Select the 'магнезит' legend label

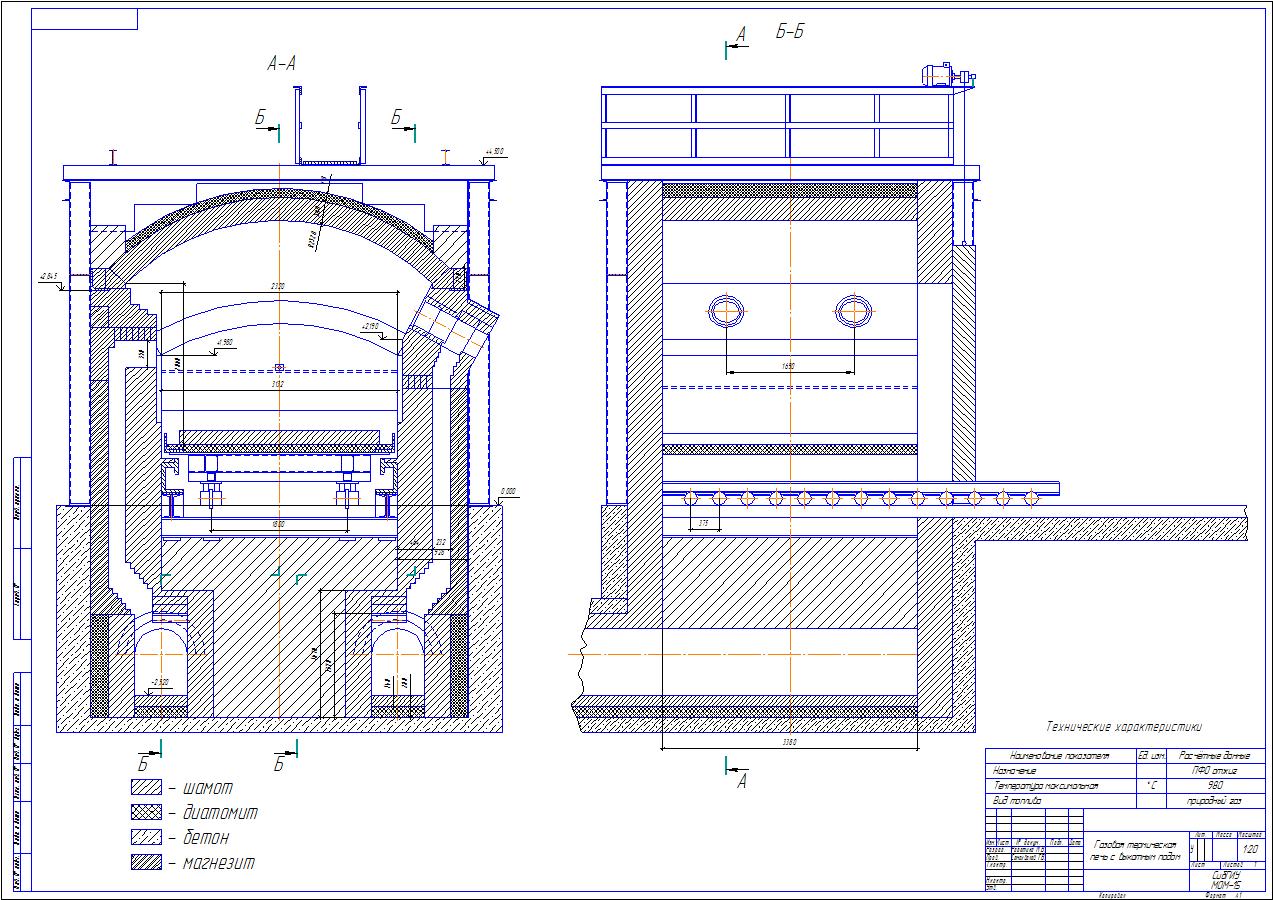coord(218,862)
